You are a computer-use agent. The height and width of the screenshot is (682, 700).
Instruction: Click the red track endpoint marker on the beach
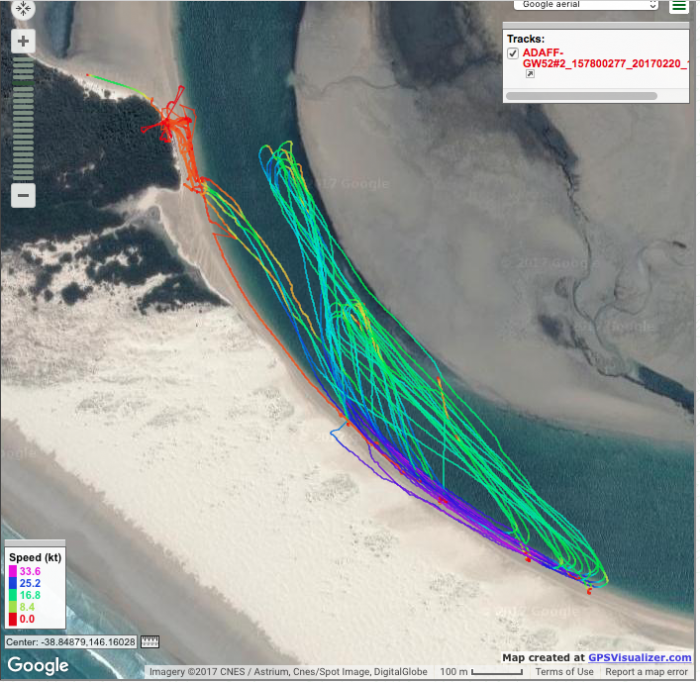pyautogui.click(x=589, y=592)
